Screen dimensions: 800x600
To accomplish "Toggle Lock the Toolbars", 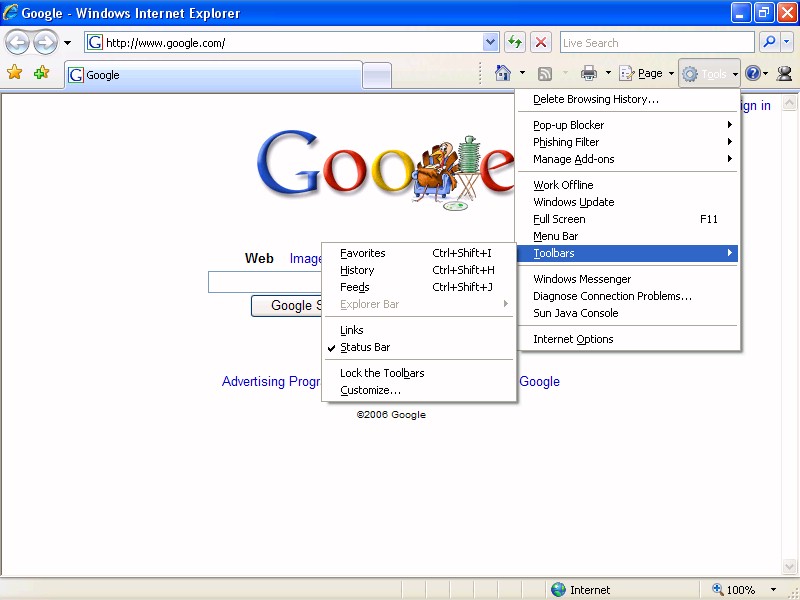I will click(x=419, y=373).
